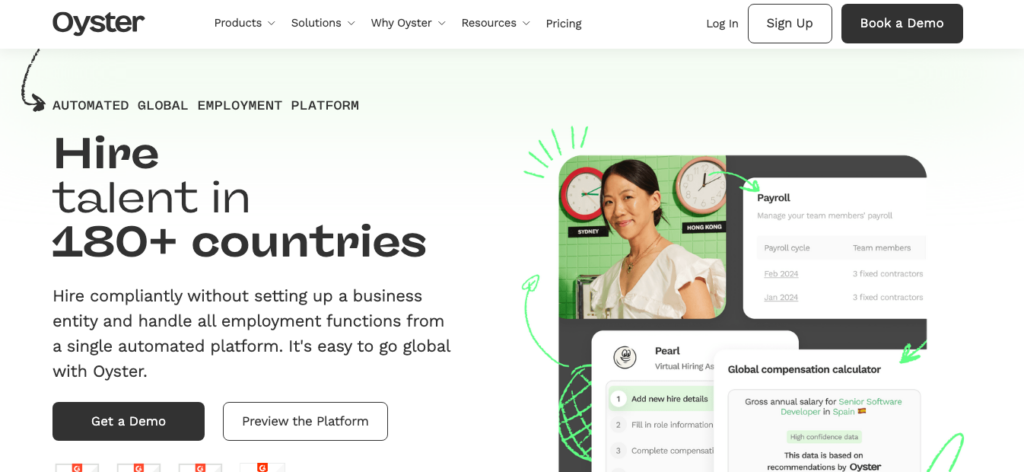The width and height of the screenshot is (1024, 472).
Task: Click the Oyster logo
Action: pyautogui.click(x=99, y=23)
